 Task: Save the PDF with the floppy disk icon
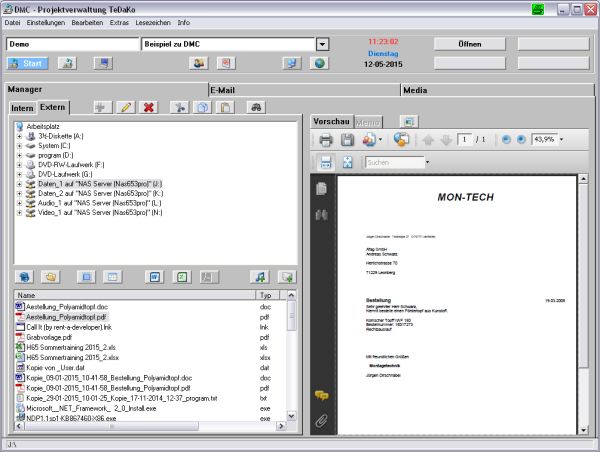point(348,140)
